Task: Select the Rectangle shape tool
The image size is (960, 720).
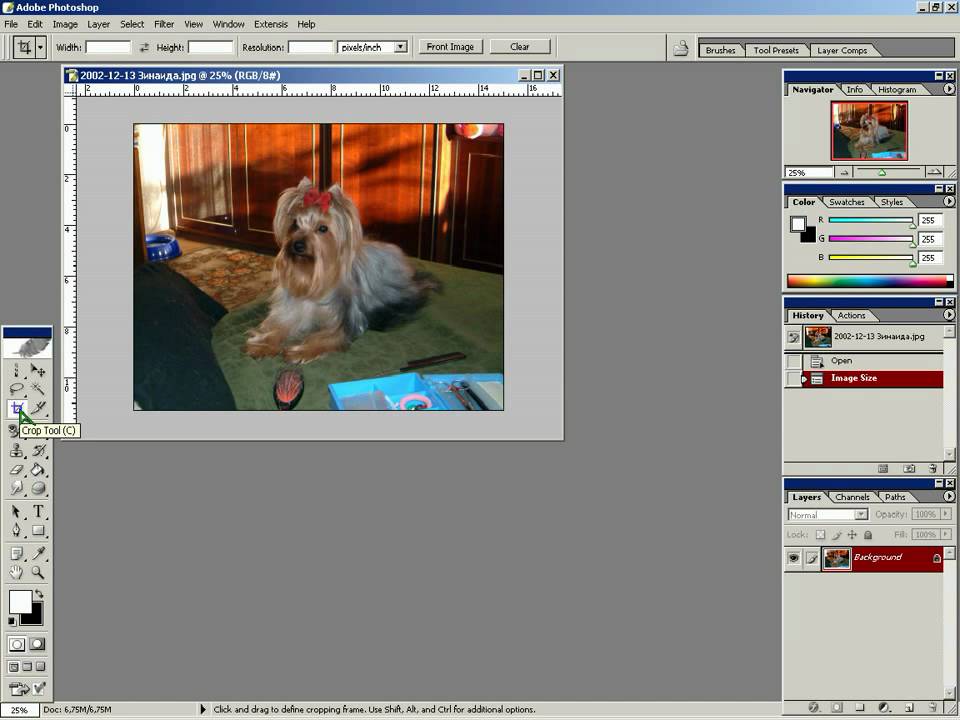Action: pos(38,530)
